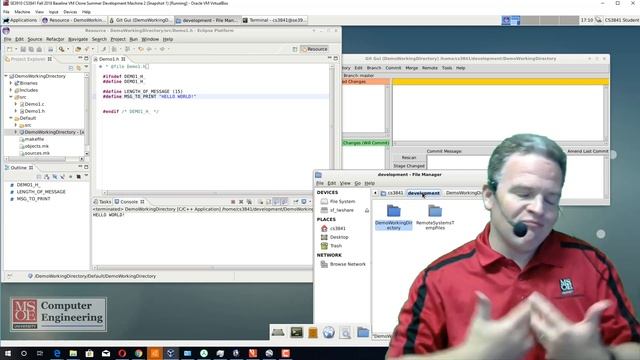Image resolution: width=640 pixels, height=360 pixels.
Task: Click the Terminate icon in Console toolbar
Action: 233,202
